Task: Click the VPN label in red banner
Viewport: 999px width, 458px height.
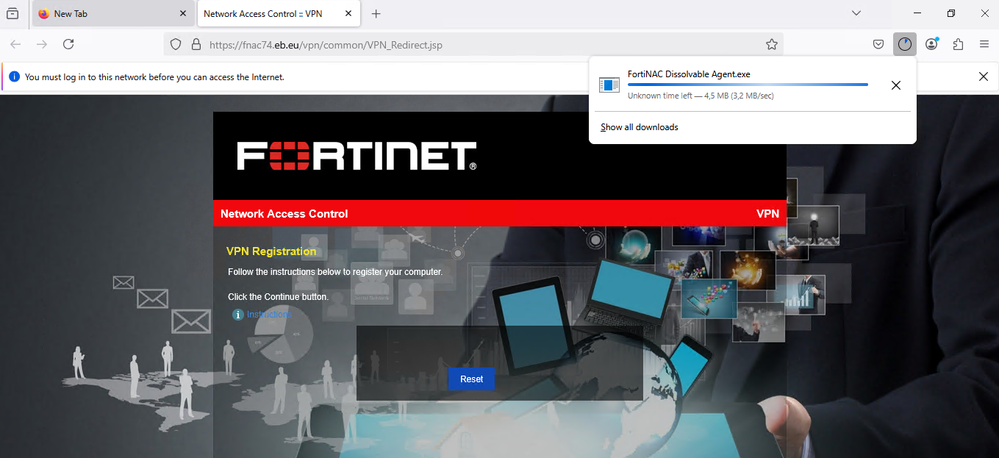Action: [x=768, y=214]
